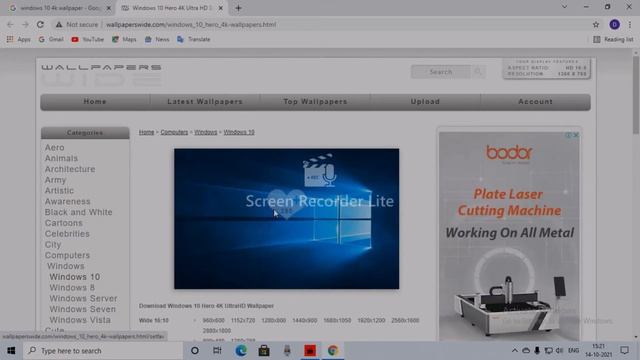The height and width of the screenshot is (360, 640).
Task: Open the Maps bookmark
Action: point(124,39)
